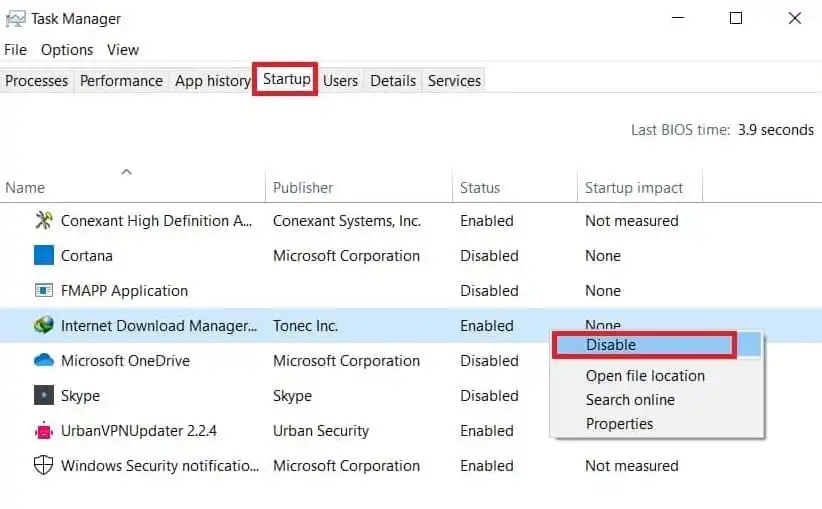Minimize the Task Manager window

(678, 18)
